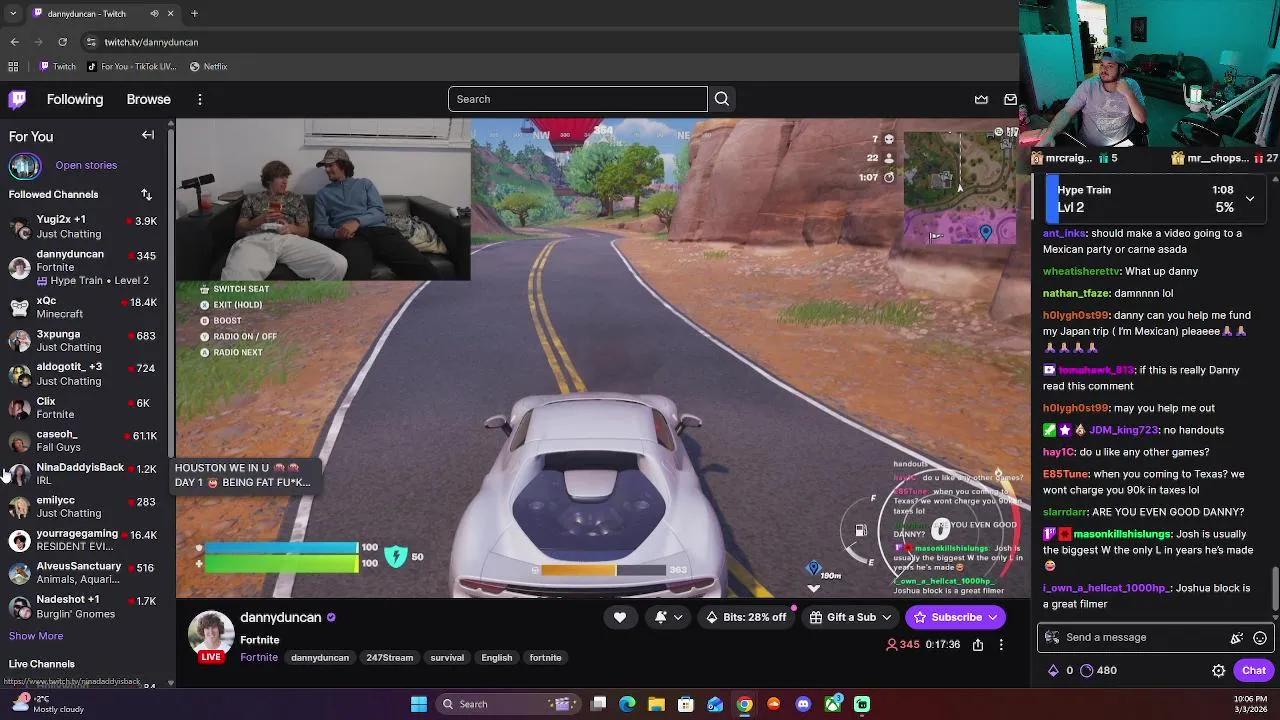1280x720 pixels.
Task: Open NinaDaddyisBack channel in sidebar
Action: [85, 474]
